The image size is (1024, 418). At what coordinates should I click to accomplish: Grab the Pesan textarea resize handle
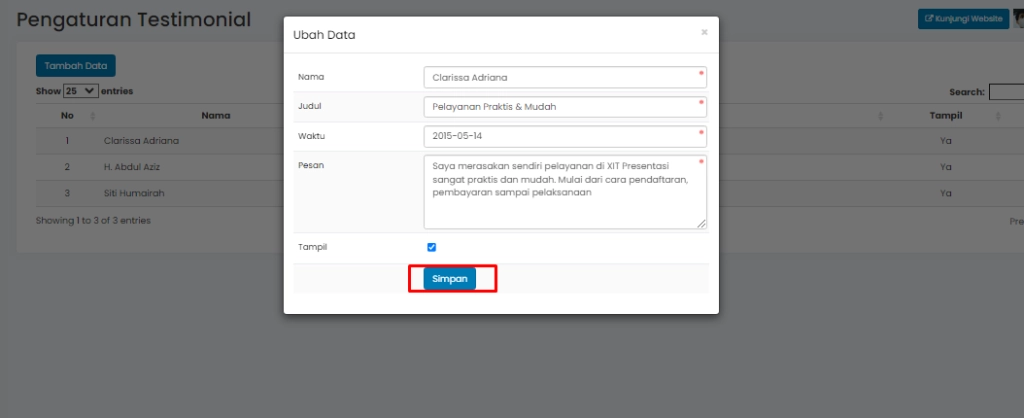coord(701,224)
